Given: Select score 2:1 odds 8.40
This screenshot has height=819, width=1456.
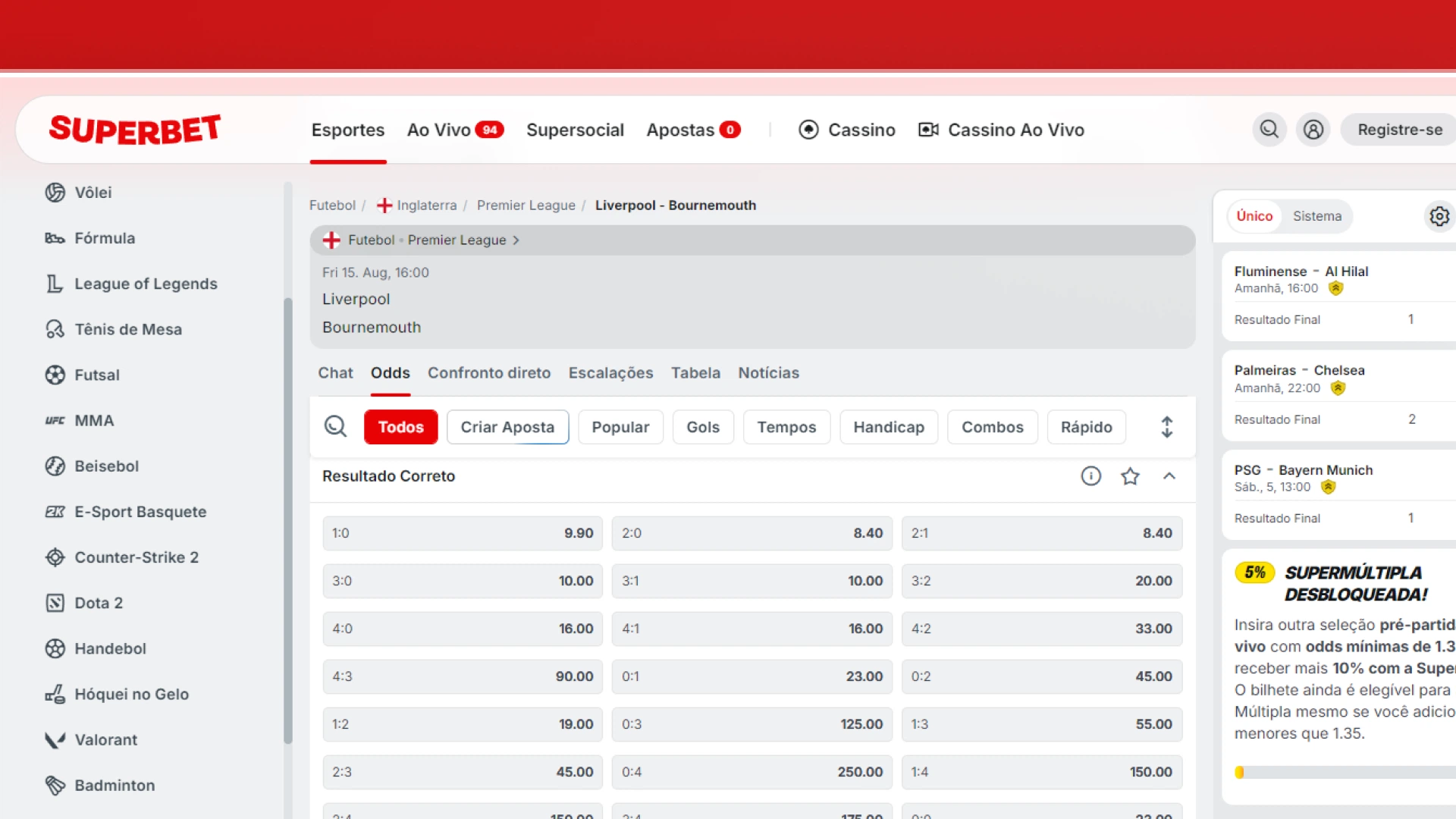Looking at the screenshot, I should point(1042,533).
